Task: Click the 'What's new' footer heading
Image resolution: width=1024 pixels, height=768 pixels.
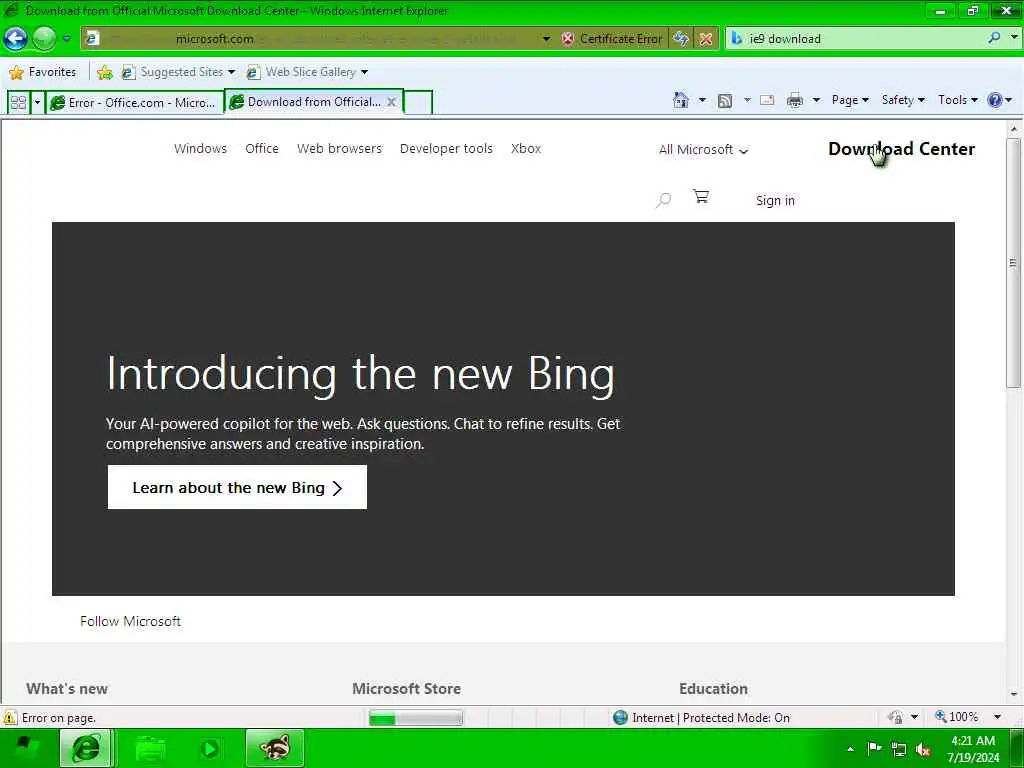Action: click(67, 688)
